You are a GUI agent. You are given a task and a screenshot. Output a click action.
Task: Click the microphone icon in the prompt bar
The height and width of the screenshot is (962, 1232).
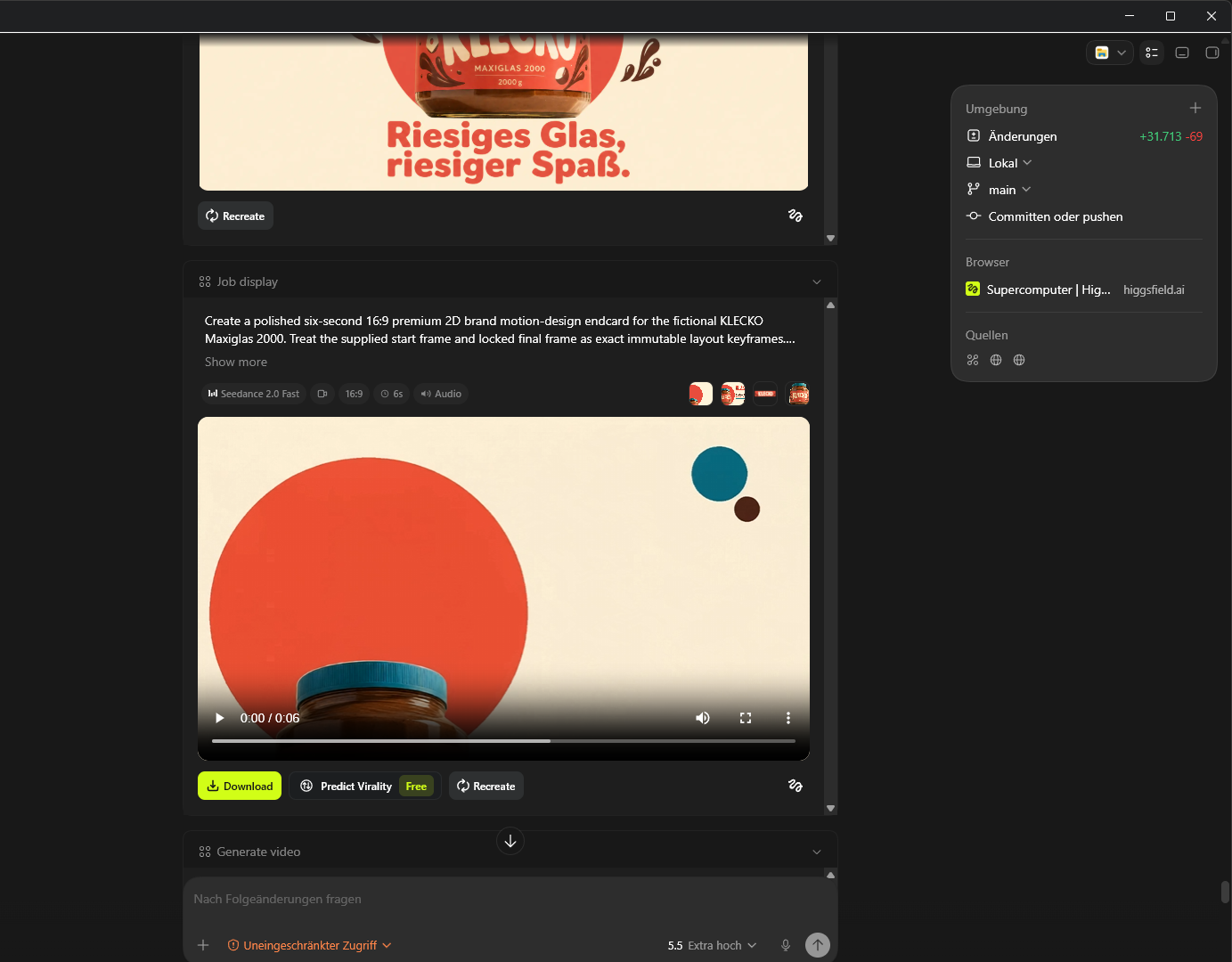786,945
